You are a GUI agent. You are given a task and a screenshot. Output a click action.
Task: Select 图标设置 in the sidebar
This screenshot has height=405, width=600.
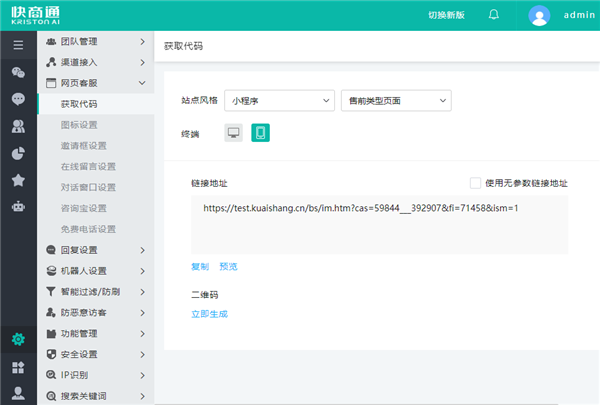79,124
